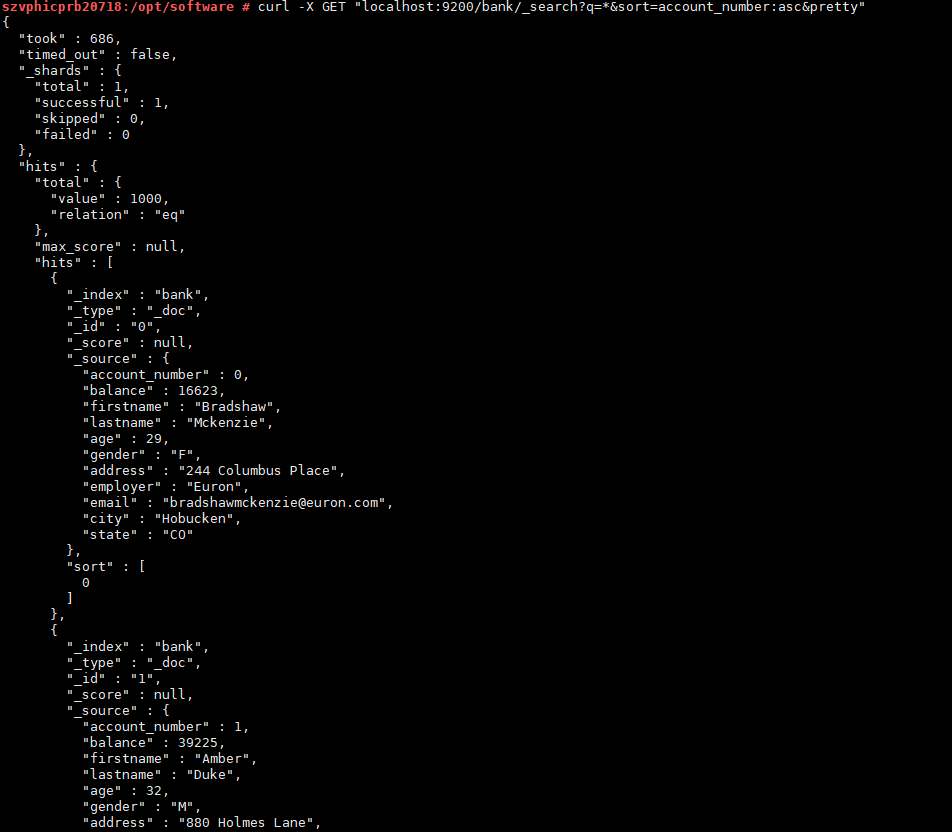952x832 pixels.
Task: Click the "880 Holmes Lane" address
Action: pos(250,822)
